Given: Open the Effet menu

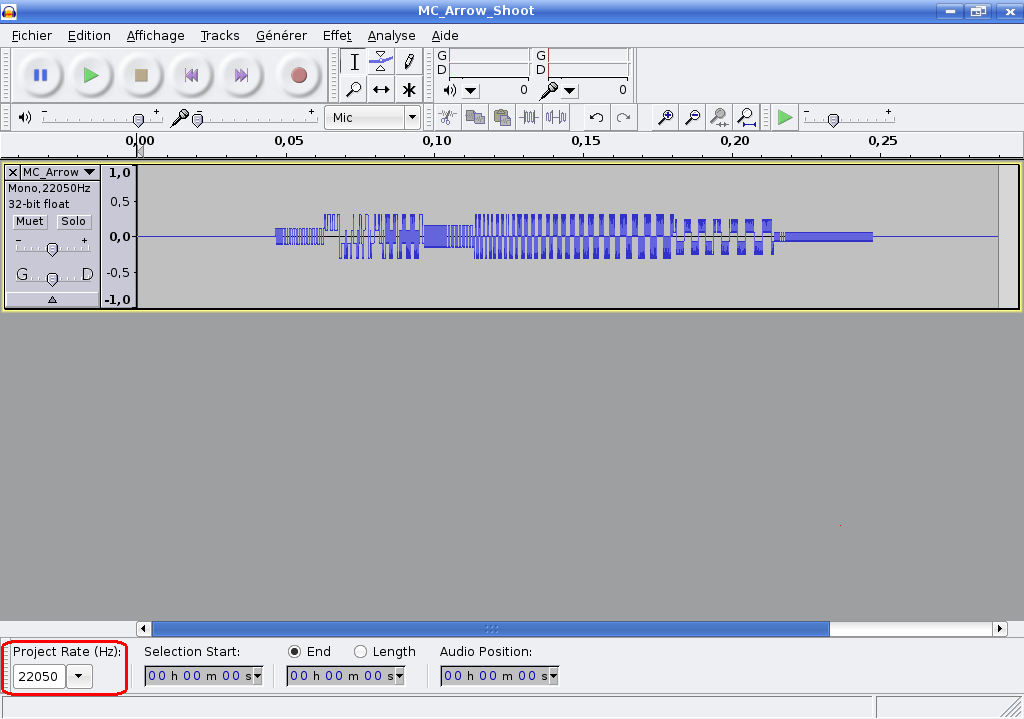Looking at the screenshot, I should point(337,35).
